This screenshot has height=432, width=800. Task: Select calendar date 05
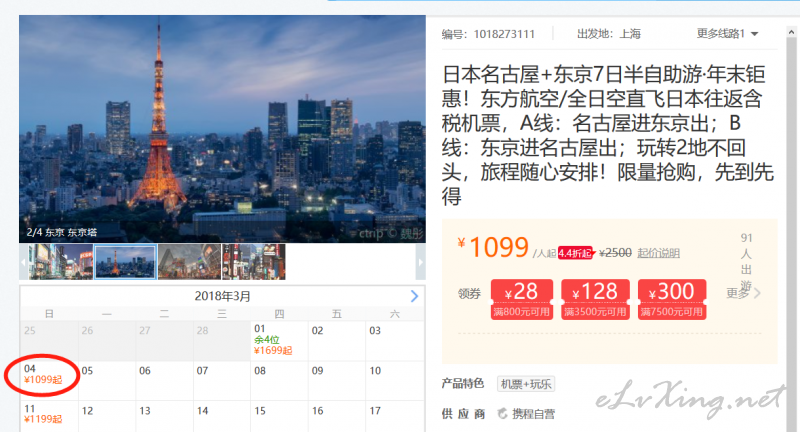(107, 380)
